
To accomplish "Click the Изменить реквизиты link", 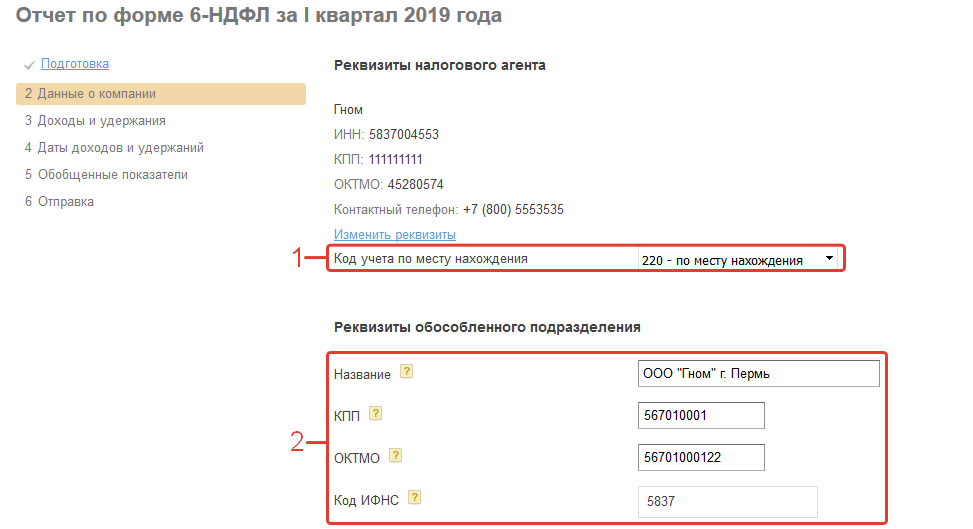I will coord(395,235).
